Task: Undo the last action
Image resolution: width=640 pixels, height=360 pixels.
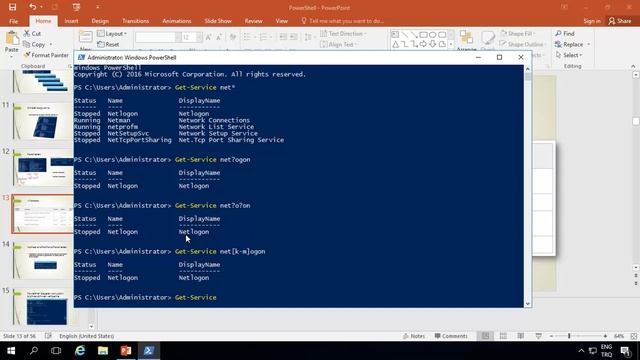Action: tap(32, 7)
